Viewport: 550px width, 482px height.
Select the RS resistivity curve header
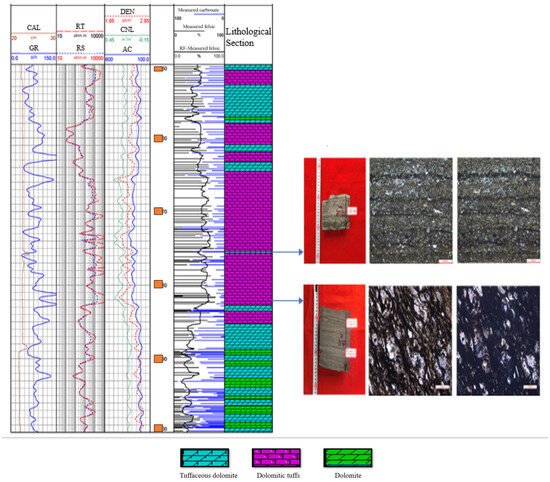(x=80, y=48)
